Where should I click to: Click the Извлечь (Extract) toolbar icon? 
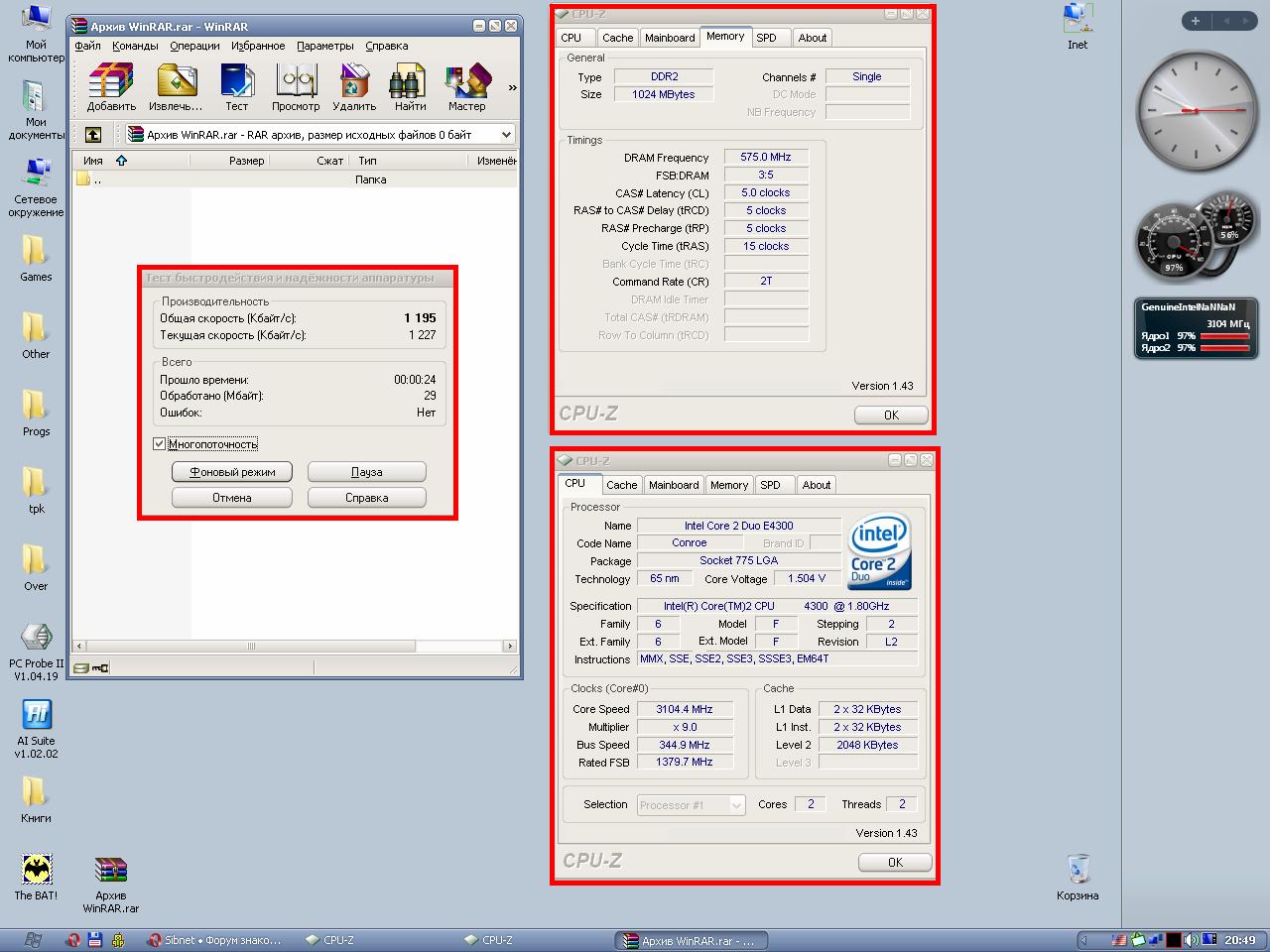pyautogui.click(x=176, y=87)
